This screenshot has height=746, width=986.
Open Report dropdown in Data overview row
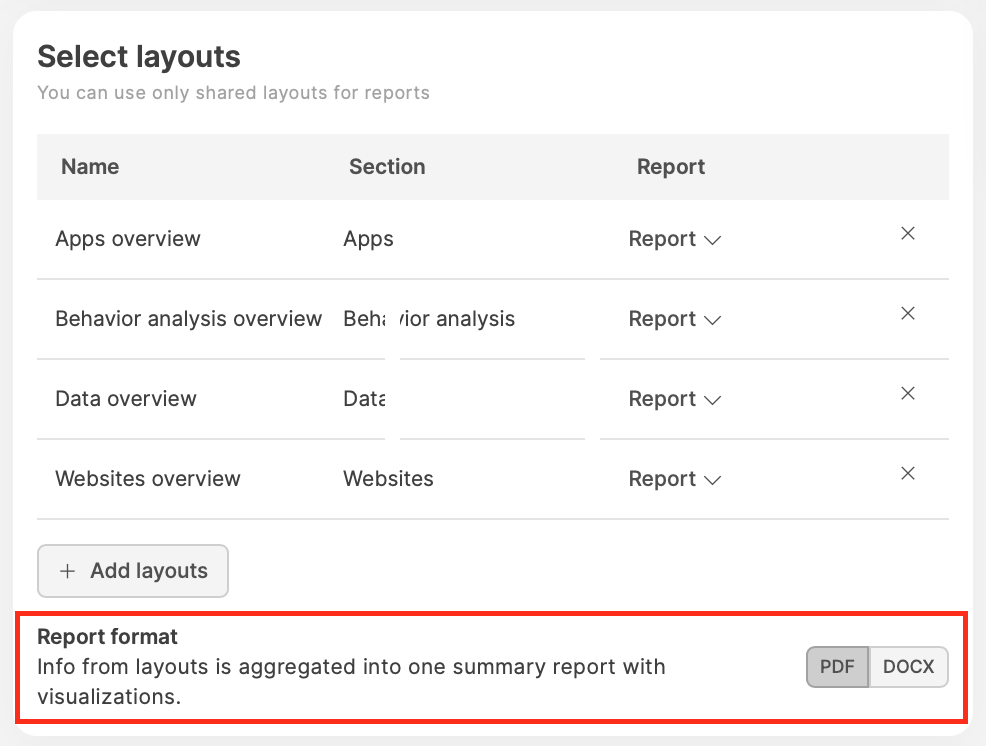pos(675,399)
